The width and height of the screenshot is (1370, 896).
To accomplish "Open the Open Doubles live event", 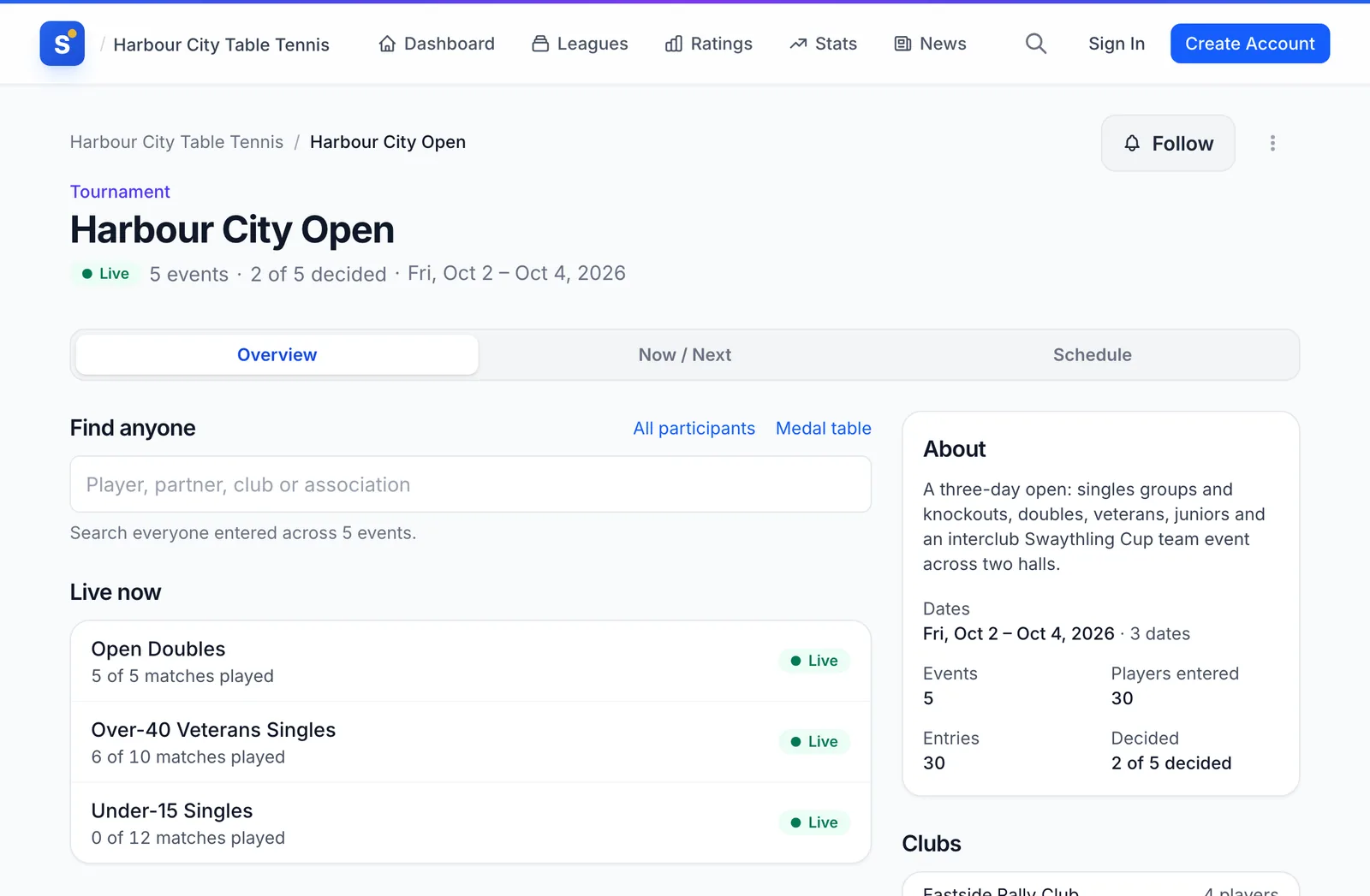I will coord(471,662).
